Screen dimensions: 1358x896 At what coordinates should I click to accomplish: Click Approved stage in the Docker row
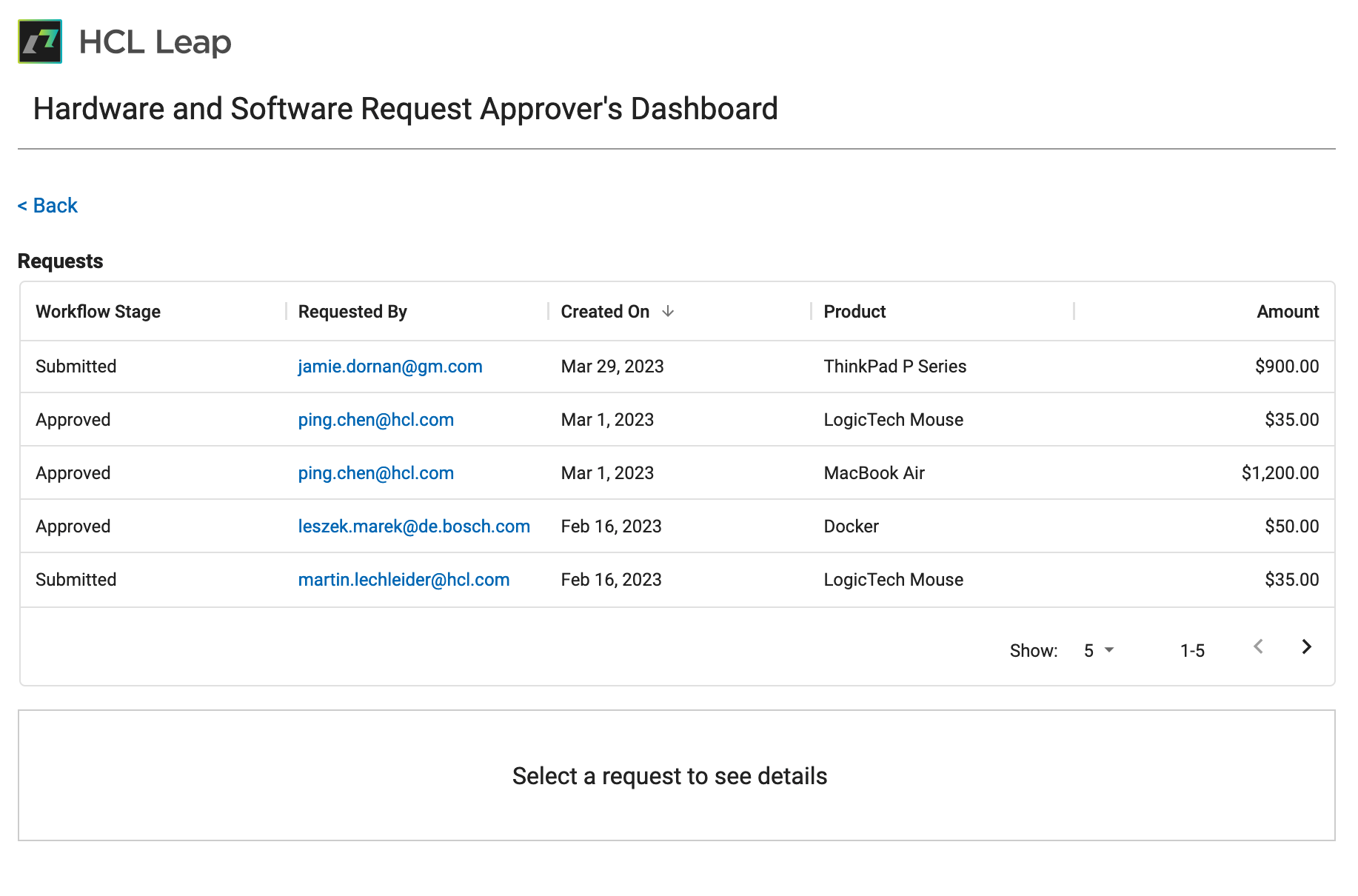tap(73, 526)
